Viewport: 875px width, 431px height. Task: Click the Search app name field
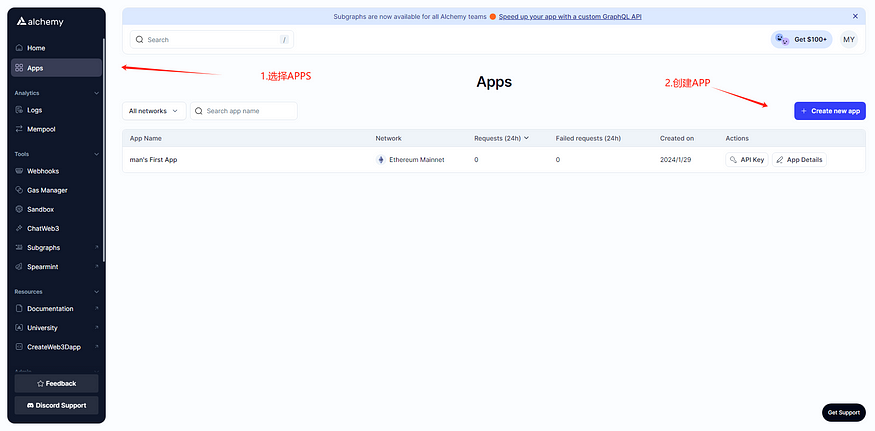244,111
